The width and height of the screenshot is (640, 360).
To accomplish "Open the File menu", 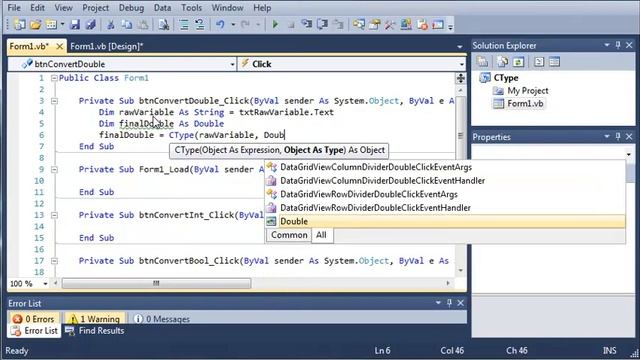I will click(14, 8).
